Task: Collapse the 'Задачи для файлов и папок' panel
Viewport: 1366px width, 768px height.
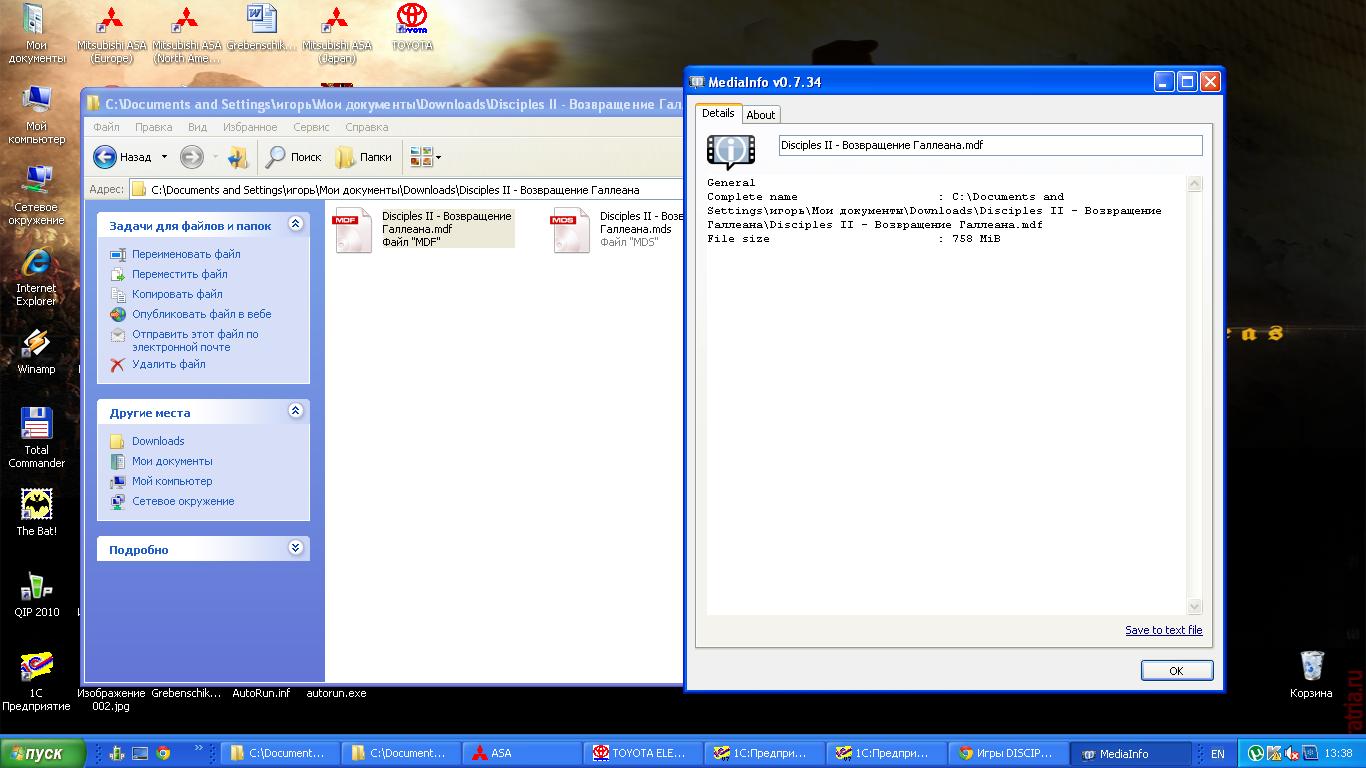Action: point(295,225)
